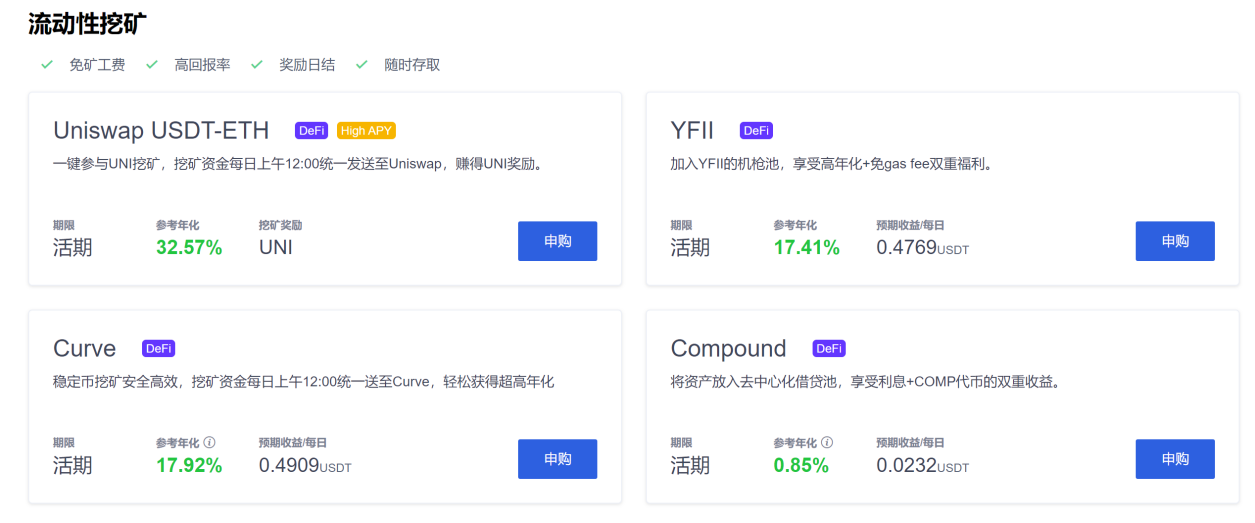Click the 17.41% annual rate value
Viewport: 1255px width, 523px height.
(x=807, y=247)
